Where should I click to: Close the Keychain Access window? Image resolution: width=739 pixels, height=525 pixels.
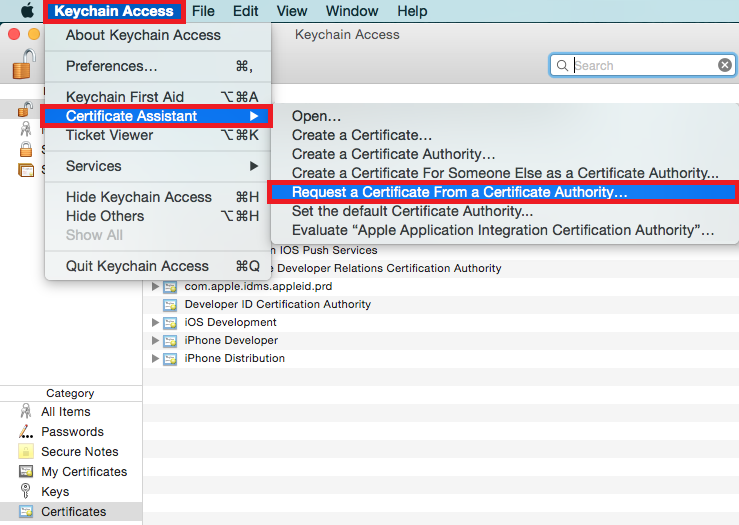click(14, 34)
